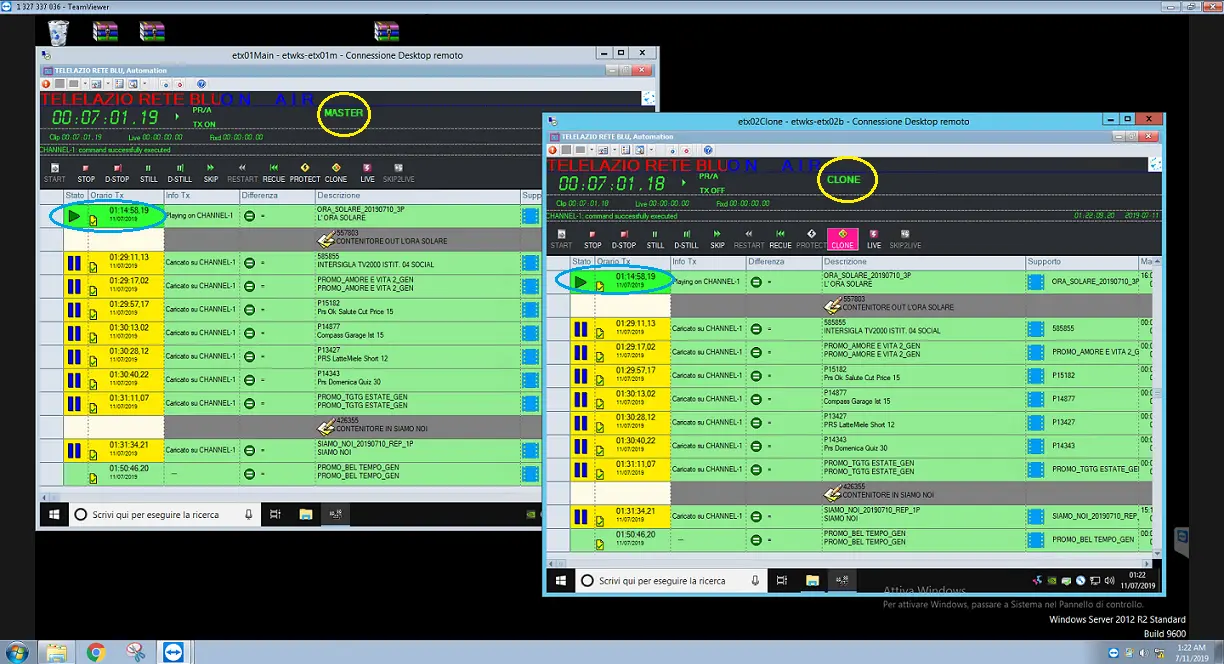The width and height of the screenshot is (1224, 664).
Task: Toggle PROTECT in the Master window toolbar
Action: 305,172
